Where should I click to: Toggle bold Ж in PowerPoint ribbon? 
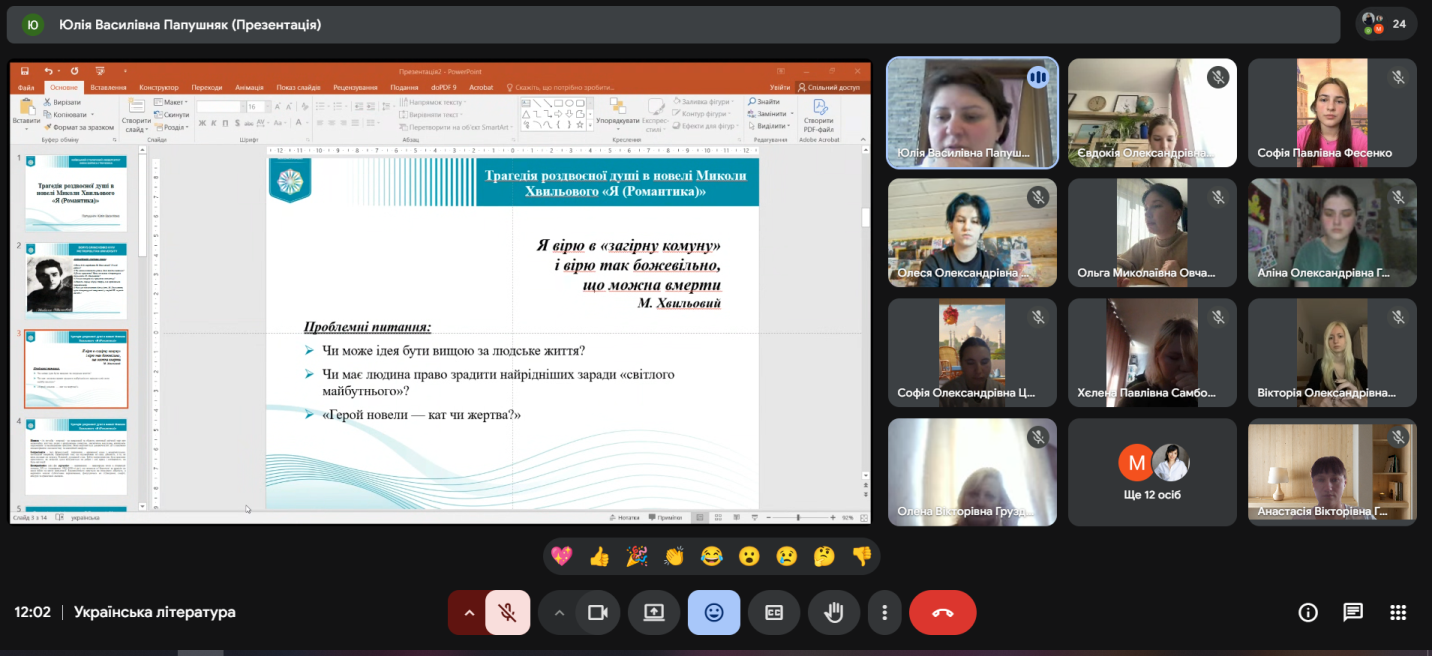click(202, 124)
